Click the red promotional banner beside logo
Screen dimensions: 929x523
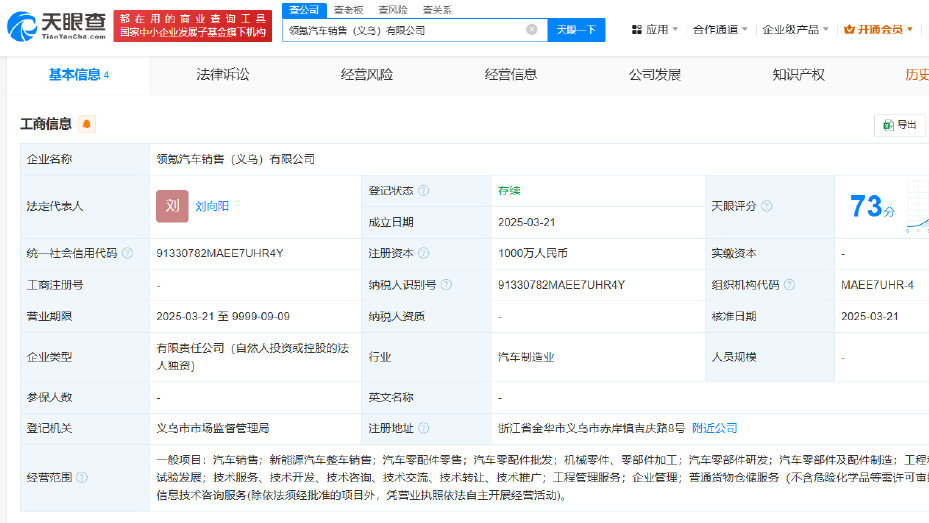pos(193,26)
